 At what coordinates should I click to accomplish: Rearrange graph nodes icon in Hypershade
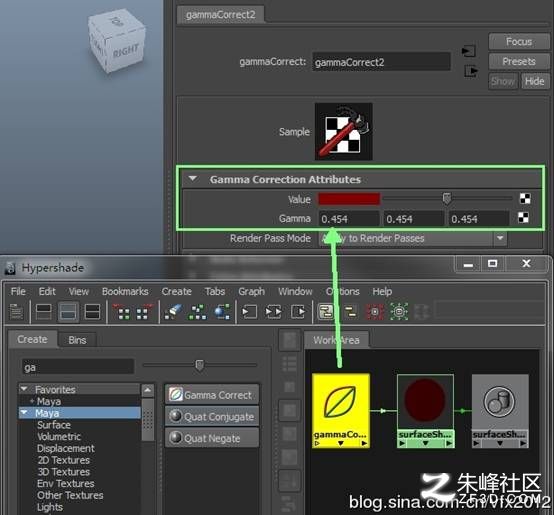197,312
